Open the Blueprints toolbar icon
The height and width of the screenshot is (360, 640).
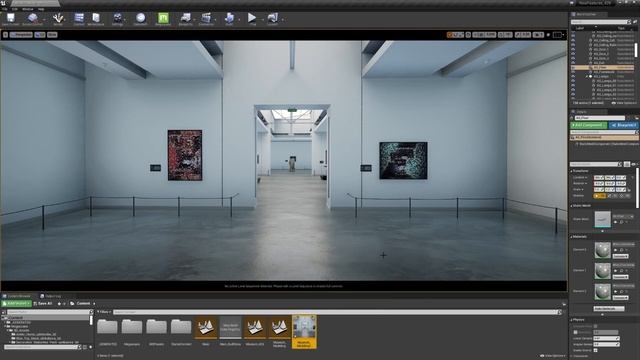(x=186, y=18)
